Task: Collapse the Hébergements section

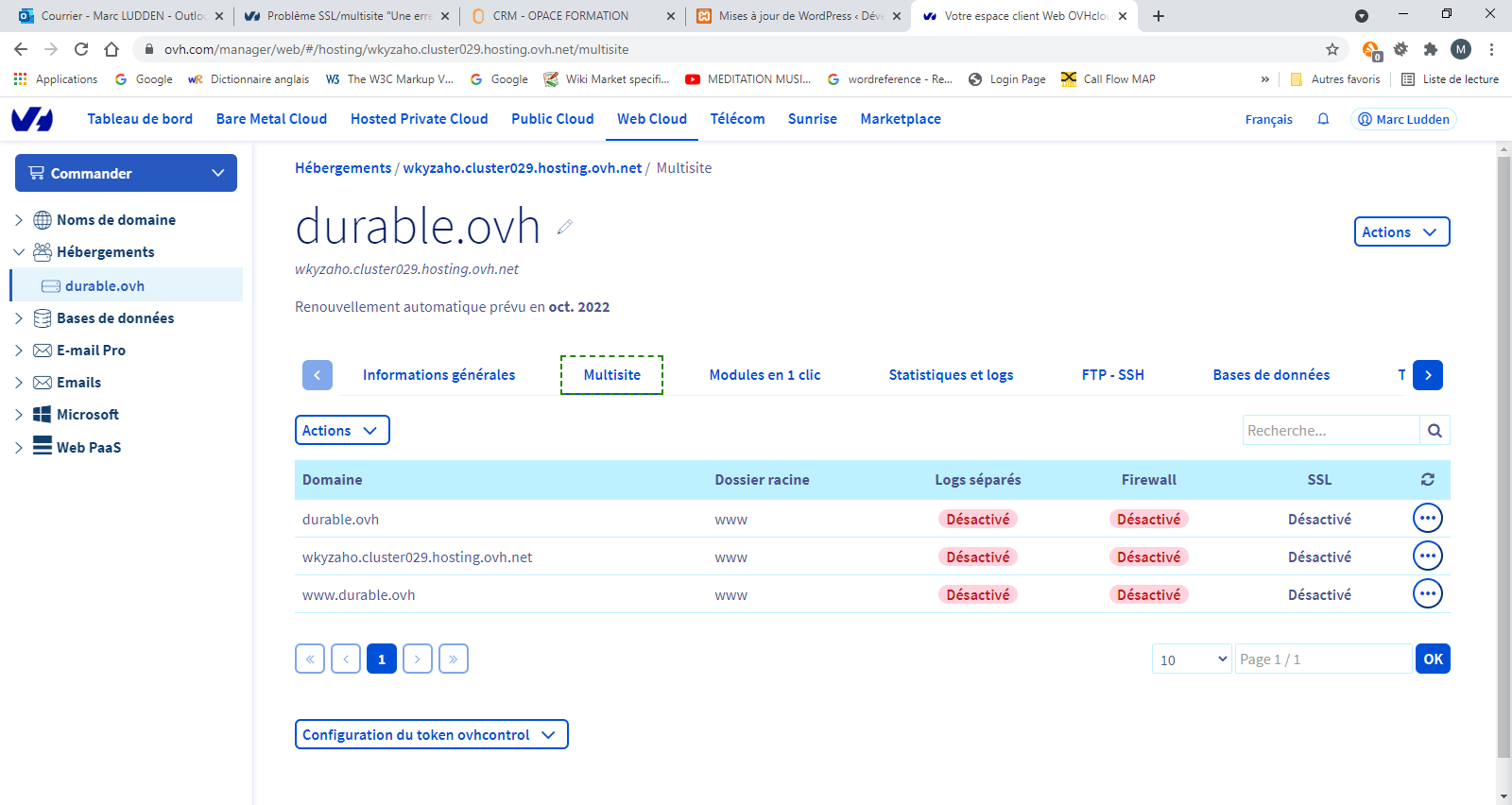Action: tap(19, 252)
